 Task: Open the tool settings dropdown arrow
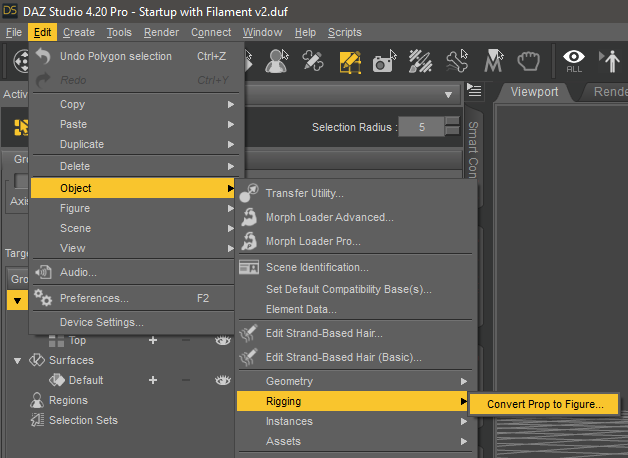(448, 95)
